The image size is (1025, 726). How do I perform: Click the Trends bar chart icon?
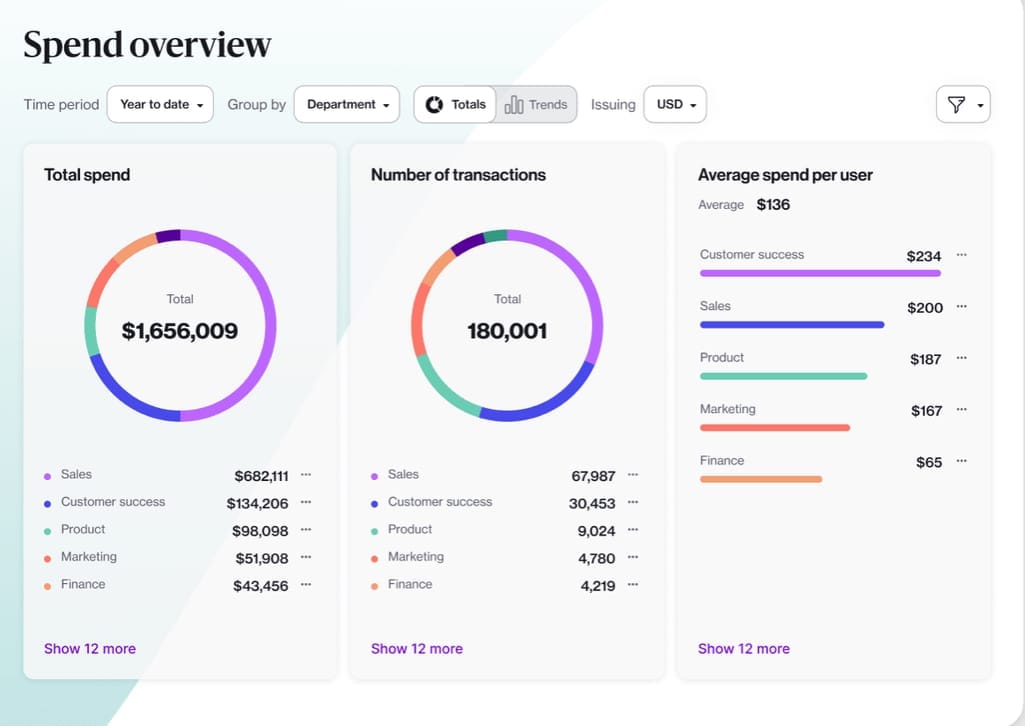tap(514, 105)
